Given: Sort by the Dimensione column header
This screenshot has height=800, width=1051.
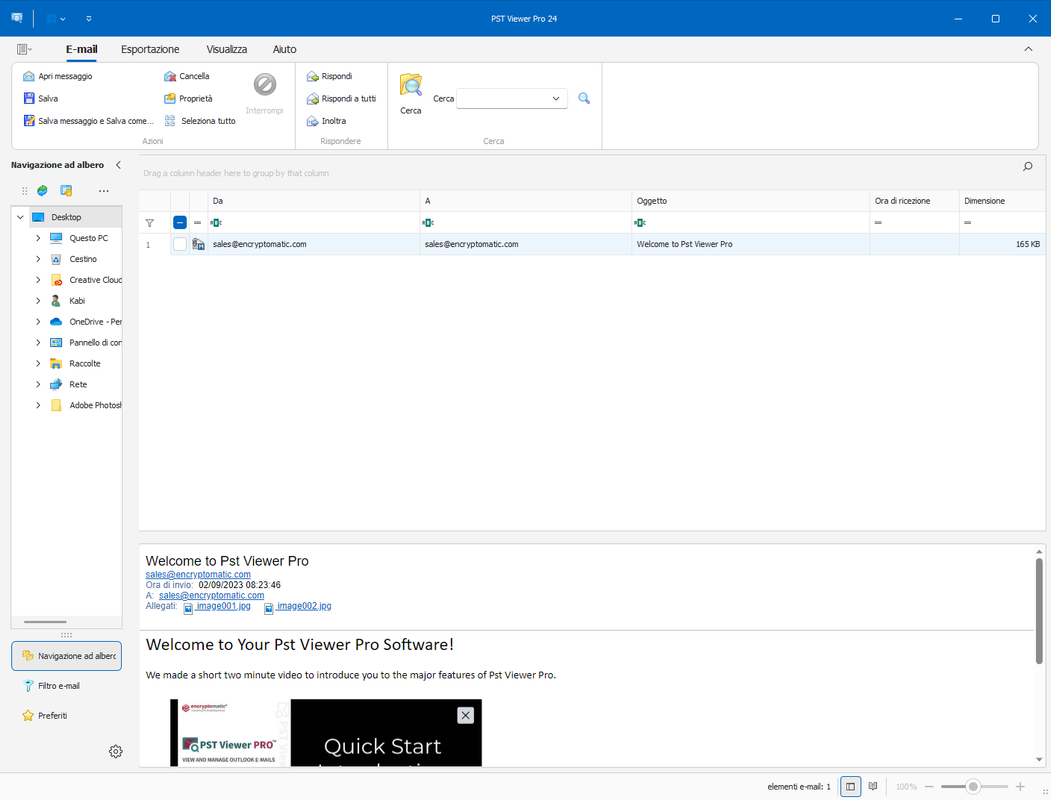Looking at the screenshot, I should [x=1002, y=201].
